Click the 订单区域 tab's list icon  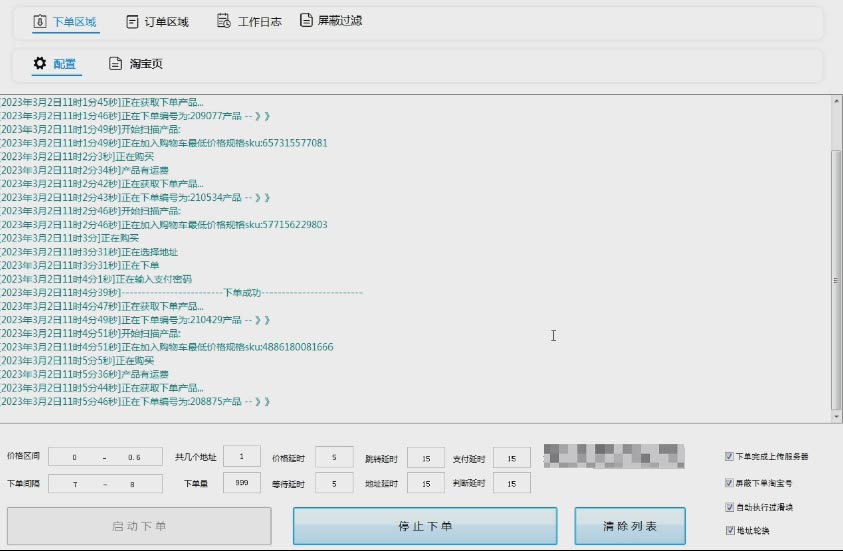132,22
